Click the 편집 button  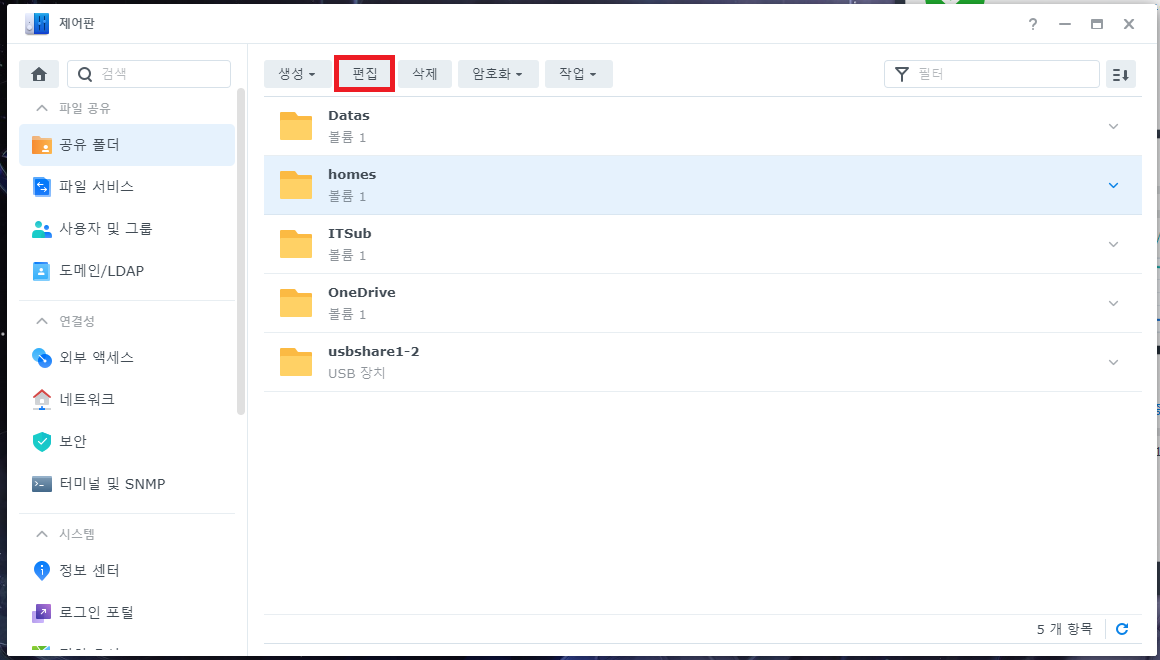[x=365, y=74]
